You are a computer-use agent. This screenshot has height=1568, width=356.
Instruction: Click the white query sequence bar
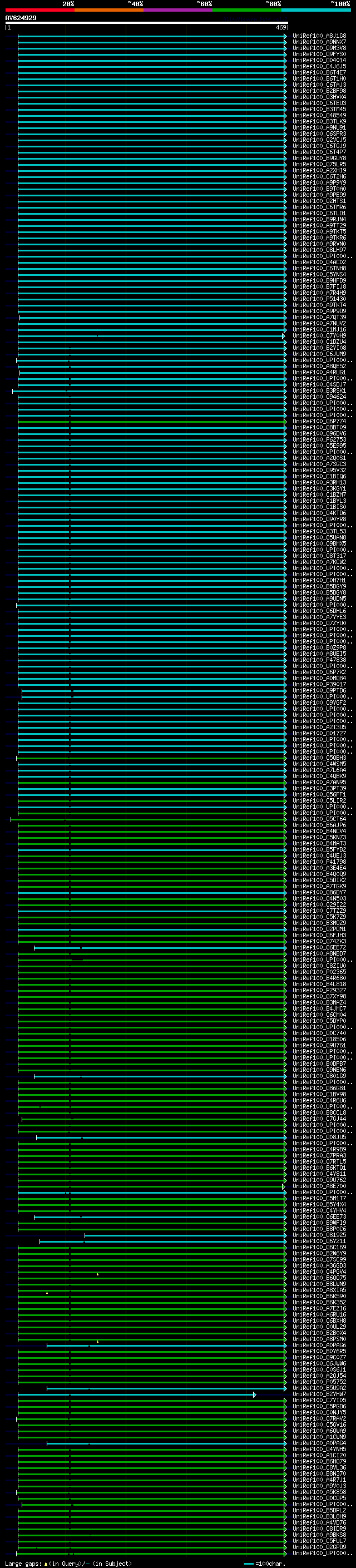(x=147, y=23)
